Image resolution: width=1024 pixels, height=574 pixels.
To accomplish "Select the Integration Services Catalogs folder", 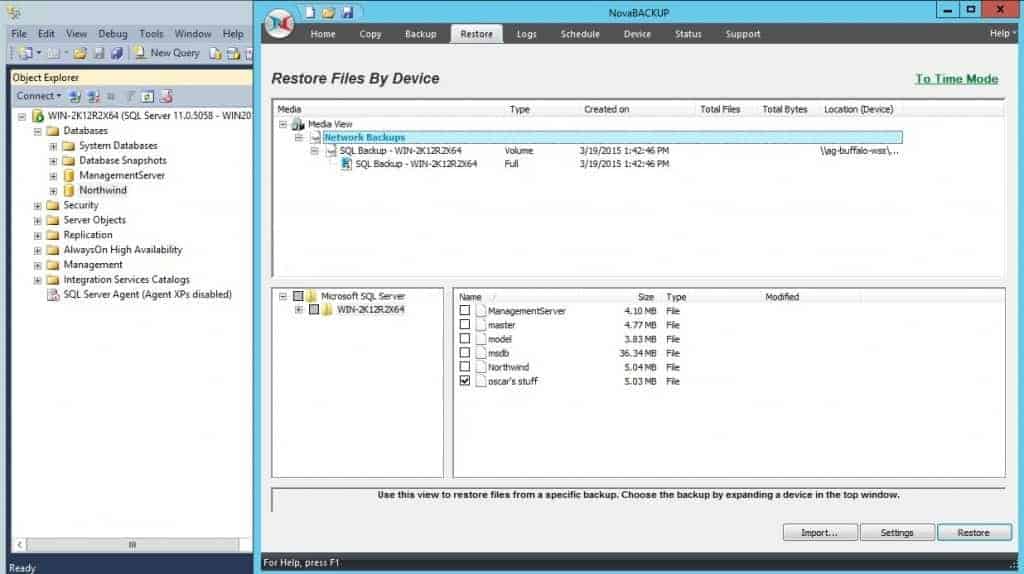I will (x=126, y=279).
